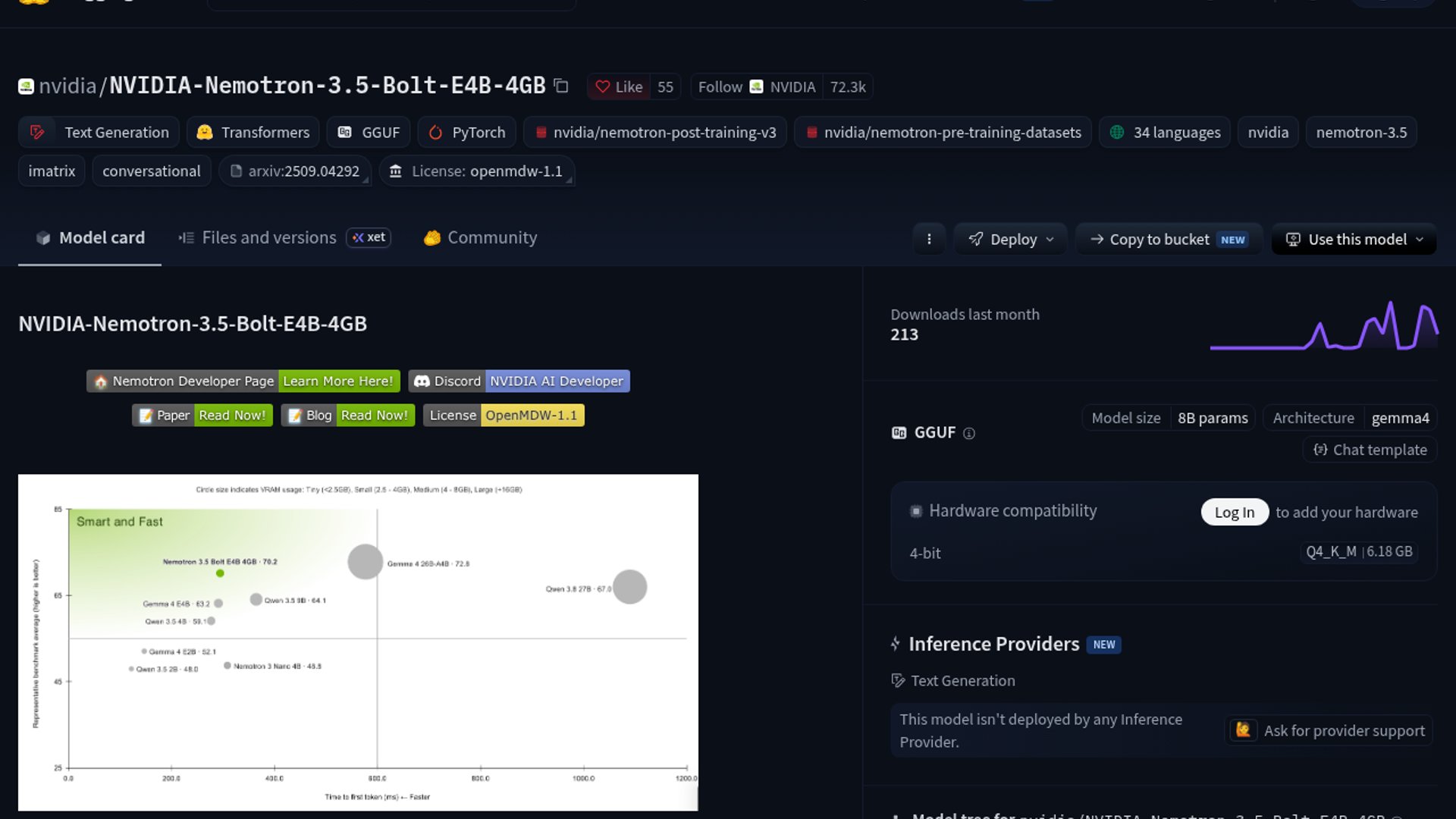This screenshot has width=1456, height=819.
Task: Select the nvidia tag
Action: (x=1268, y=132)
